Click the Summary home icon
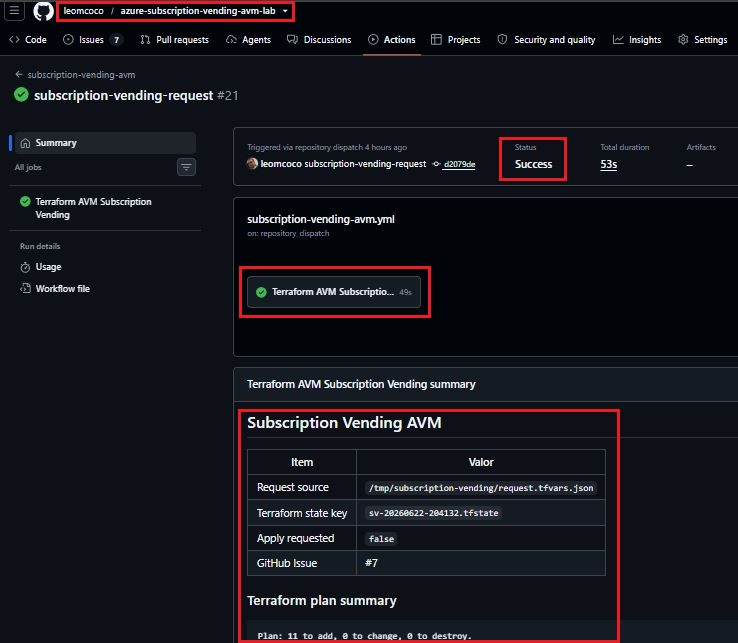The height and width of the screenshot is (643, 738). pyautogui.click(x=25, y=143)
